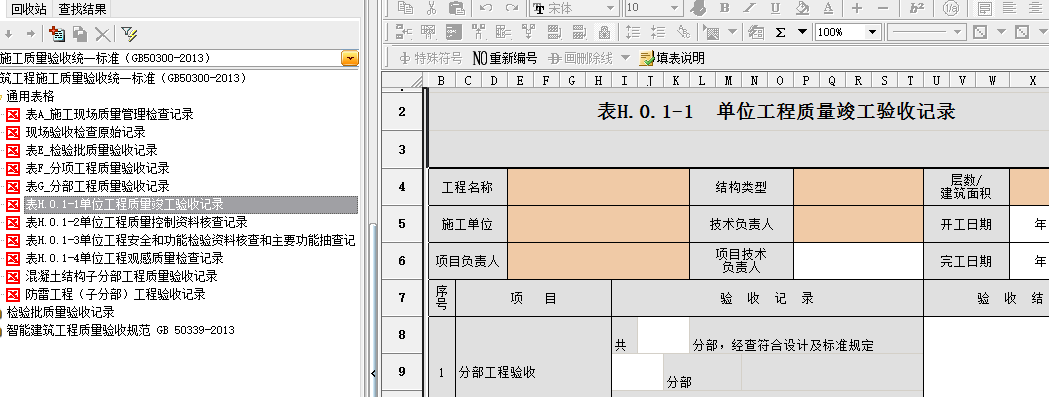Click the filter with lightning icon
The width and height of the screenshot is (1049, 397).
click(129, 33)
